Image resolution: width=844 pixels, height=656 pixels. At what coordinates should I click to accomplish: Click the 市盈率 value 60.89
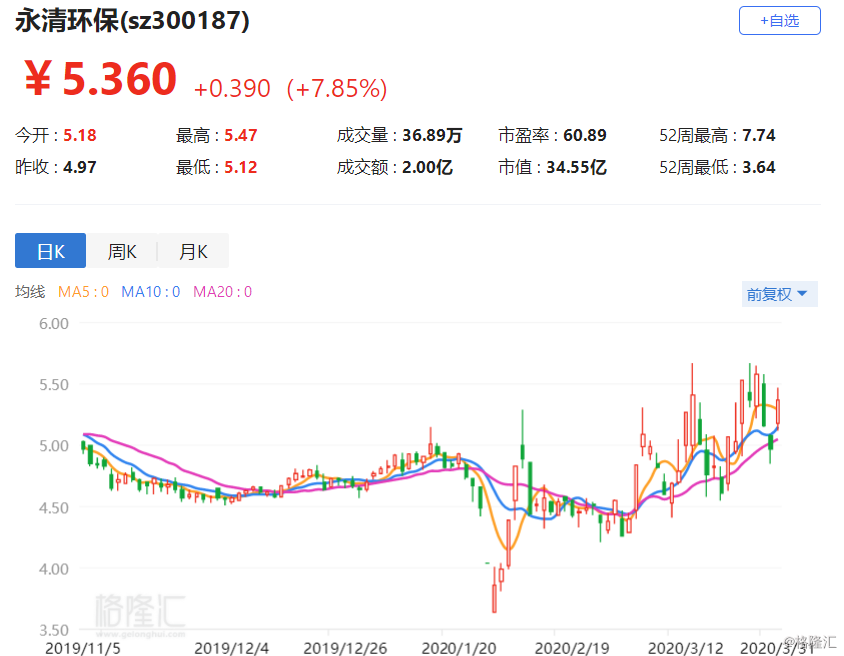pos(585,135)
